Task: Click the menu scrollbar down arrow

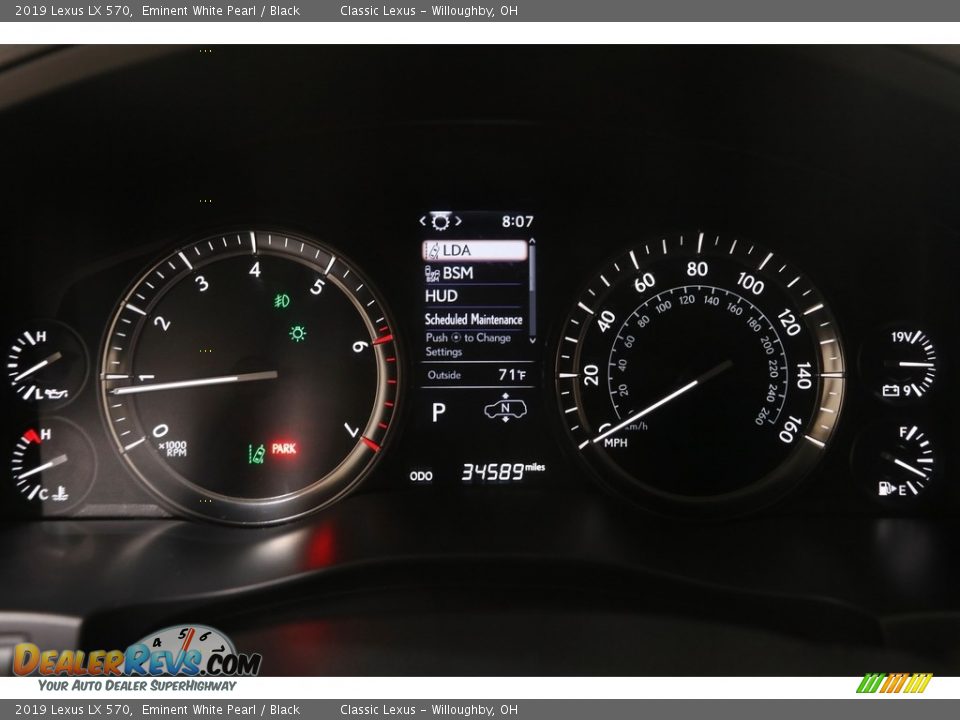Action: pyautogui.click(x=532, y=340)
